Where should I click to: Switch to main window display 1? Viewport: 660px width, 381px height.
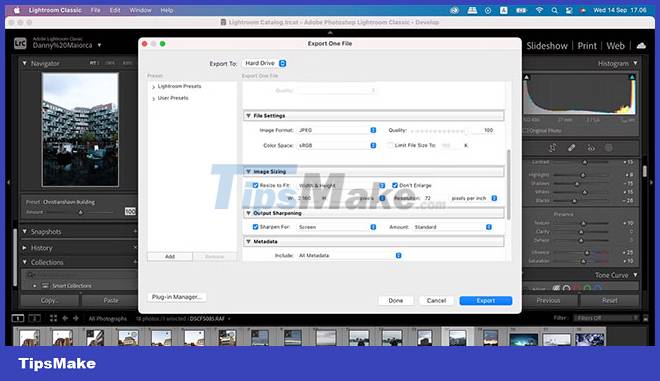(x=18, y=318)
